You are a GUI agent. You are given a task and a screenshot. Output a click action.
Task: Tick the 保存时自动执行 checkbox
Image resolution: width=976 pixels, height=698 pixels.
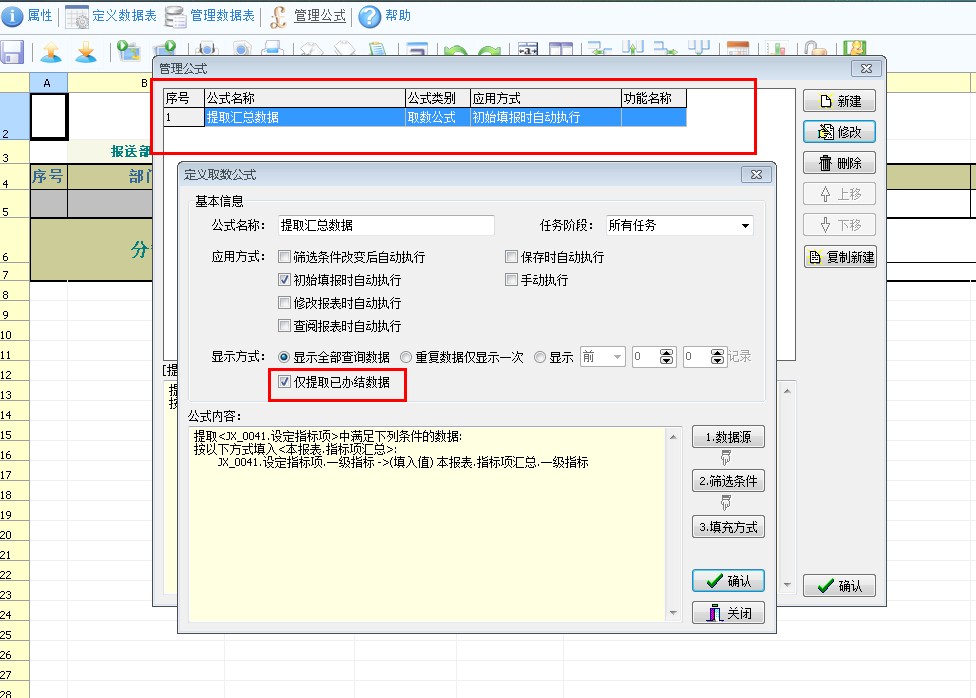point(512,257)
